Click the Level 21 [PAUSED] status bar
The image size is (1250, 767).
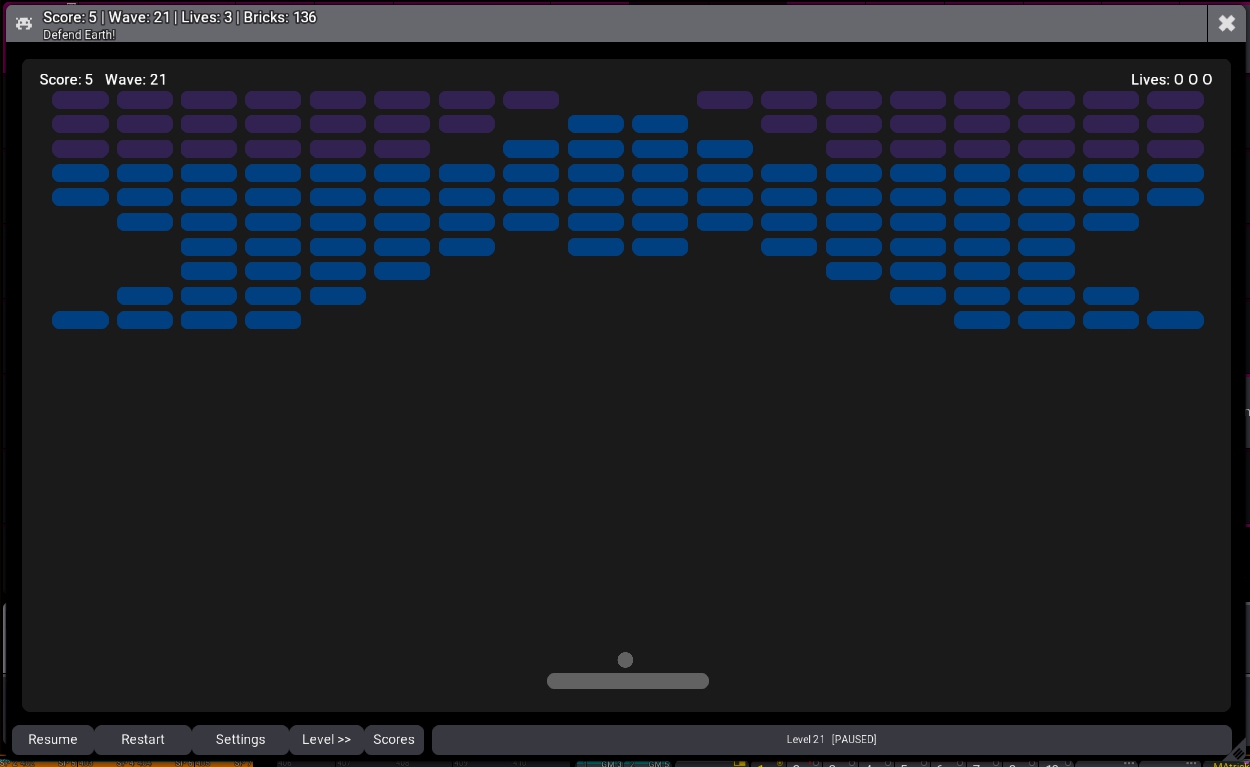click(831, 740)
